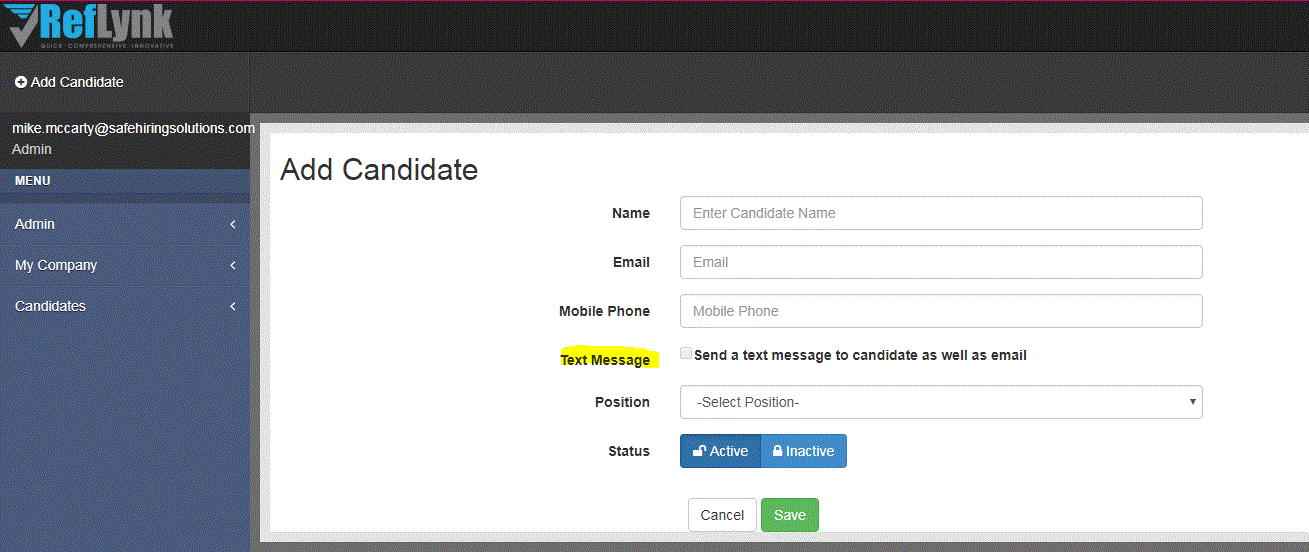Viewport: 1309px width, 552px height.
Task: Focus the Email input field
Action: [x=941, y=262]
